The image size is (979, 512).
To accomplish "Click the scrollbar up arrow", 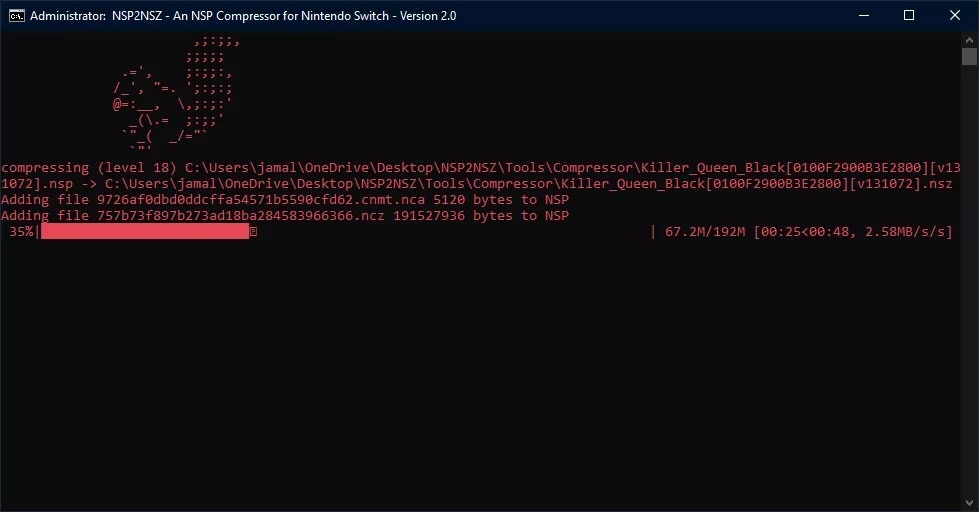I will pyautogui.click(x=969, y=39).
